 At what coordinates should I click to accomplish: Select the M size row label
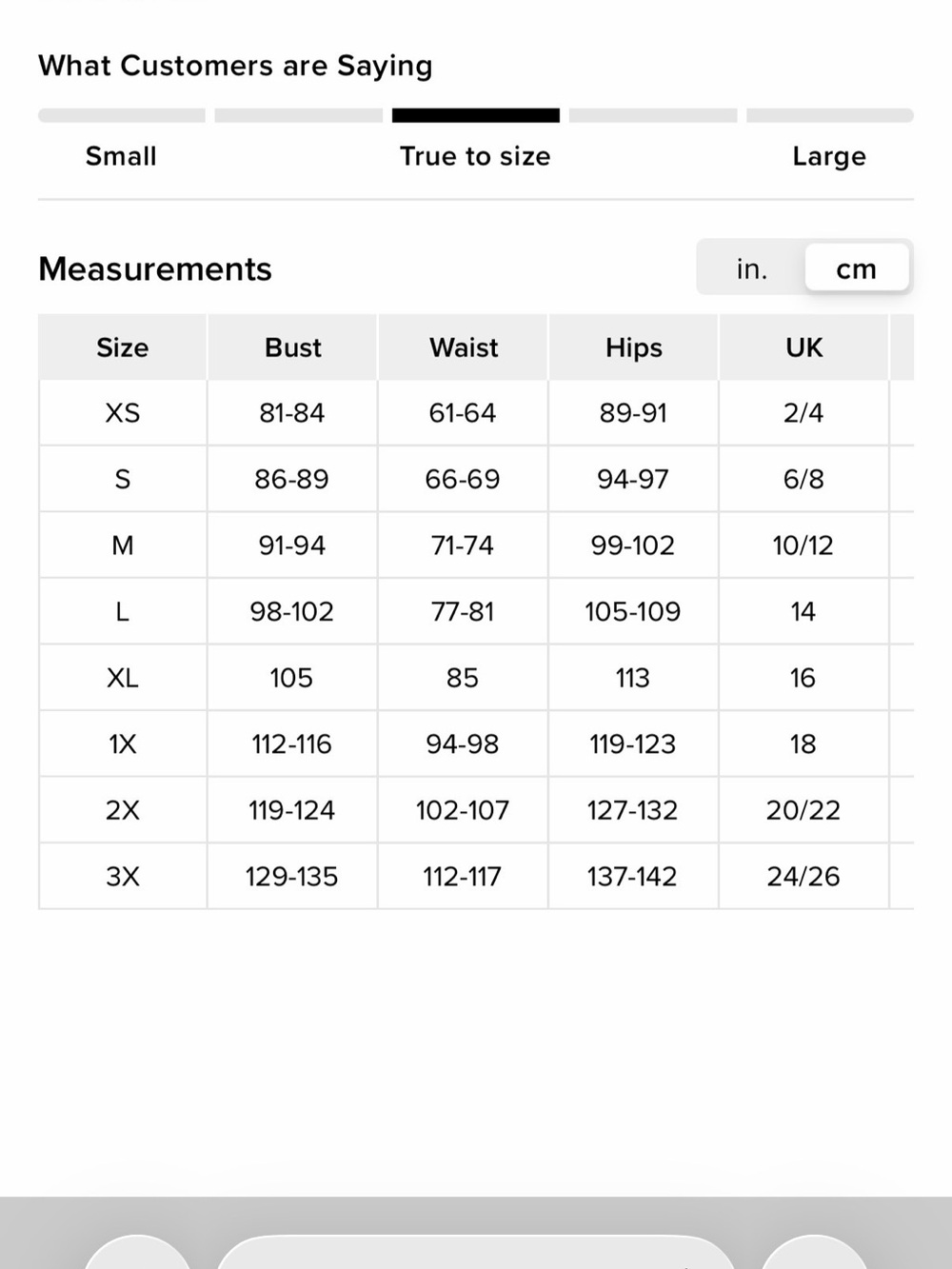click(x=123, y=545)
